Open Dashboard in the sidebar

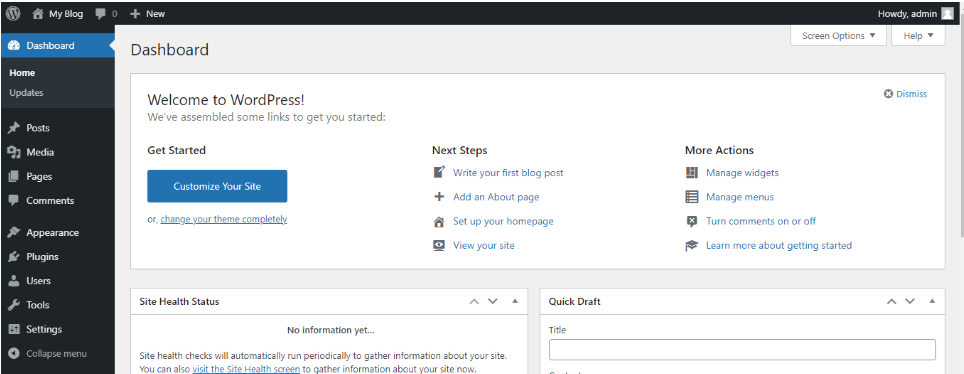[57, 46]
